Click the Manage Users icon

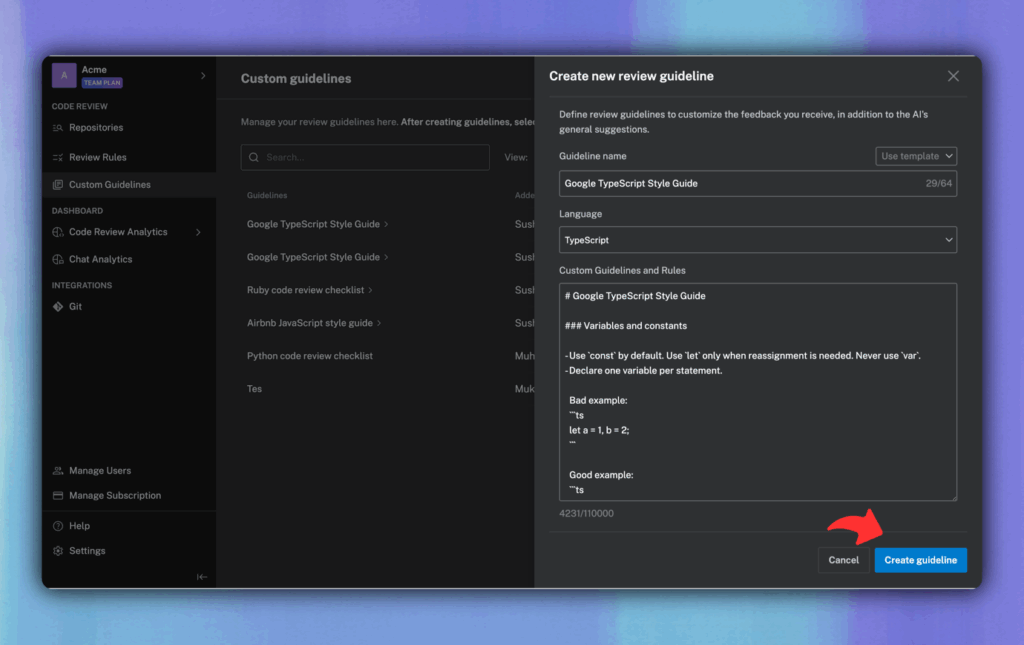57,471
